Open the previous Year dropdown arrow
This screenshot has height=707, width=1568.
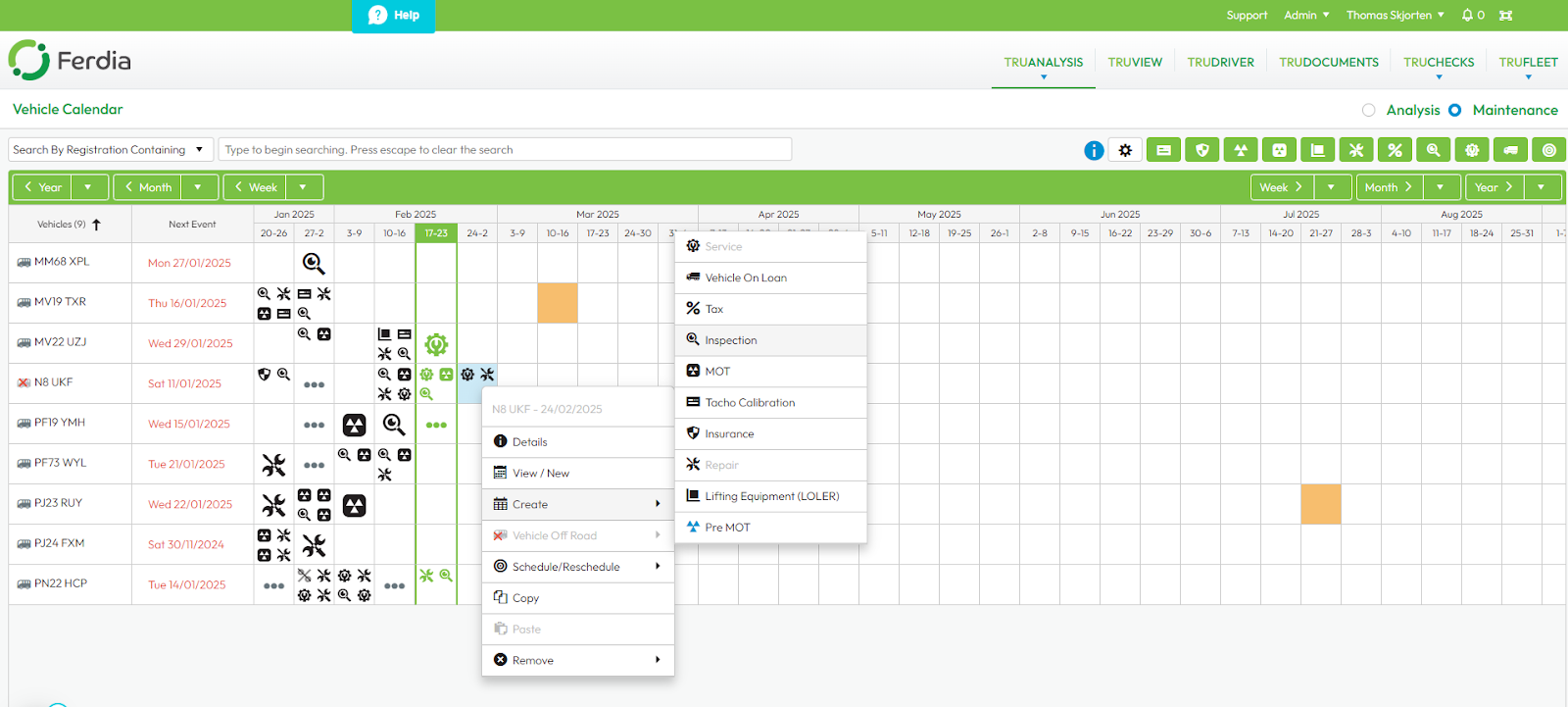(88, 187)
